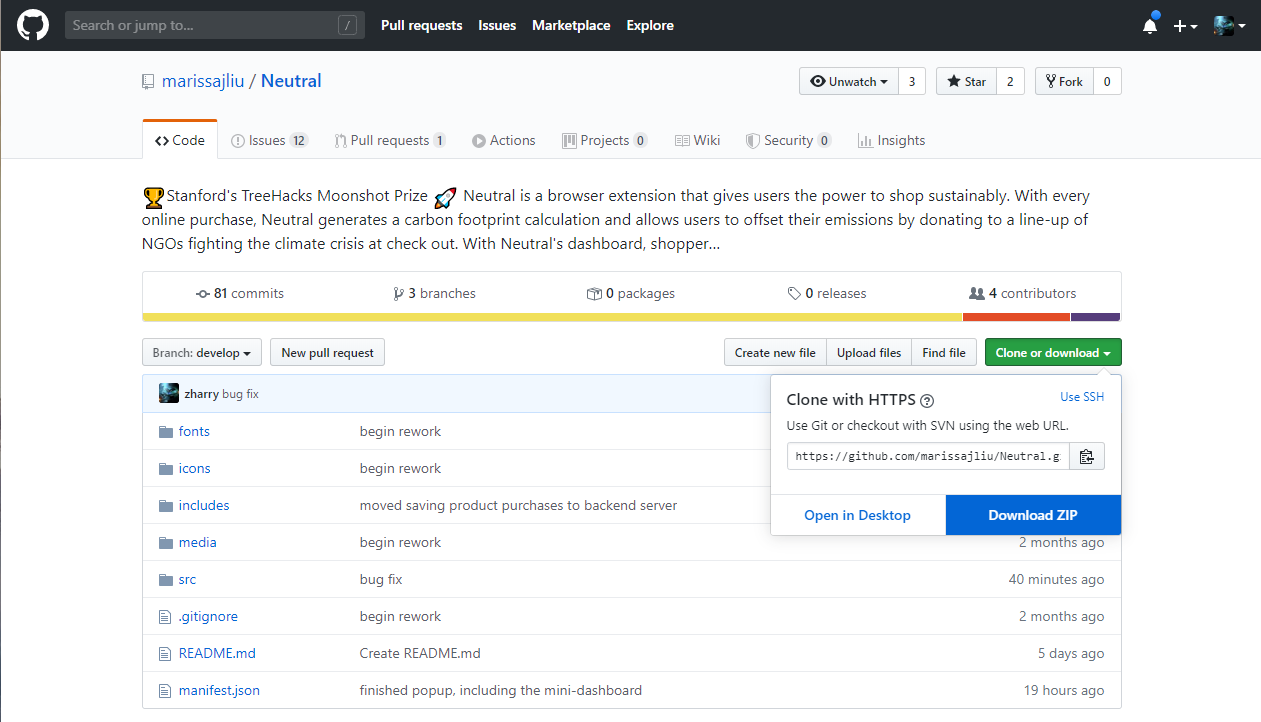Click the yellow language bar segment
Screen dimensions: 1261x722
(553, 317)
